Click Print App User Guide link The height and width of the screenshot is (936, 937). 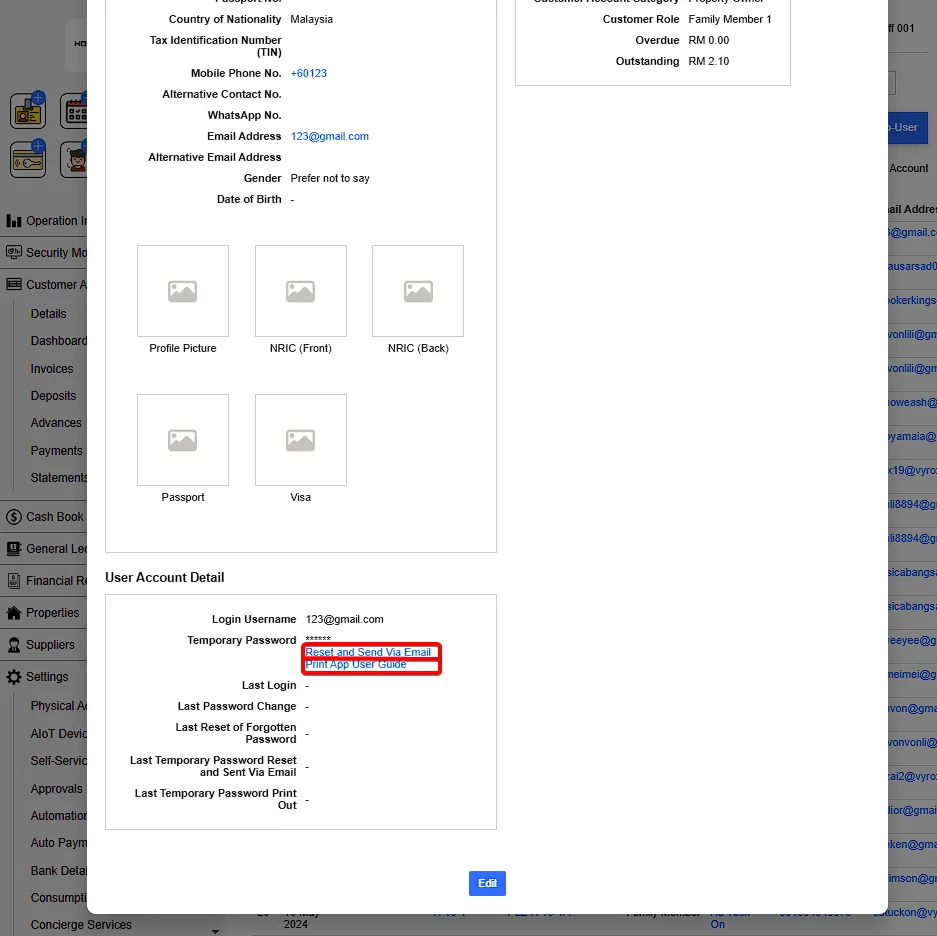[x=356, y=664]
